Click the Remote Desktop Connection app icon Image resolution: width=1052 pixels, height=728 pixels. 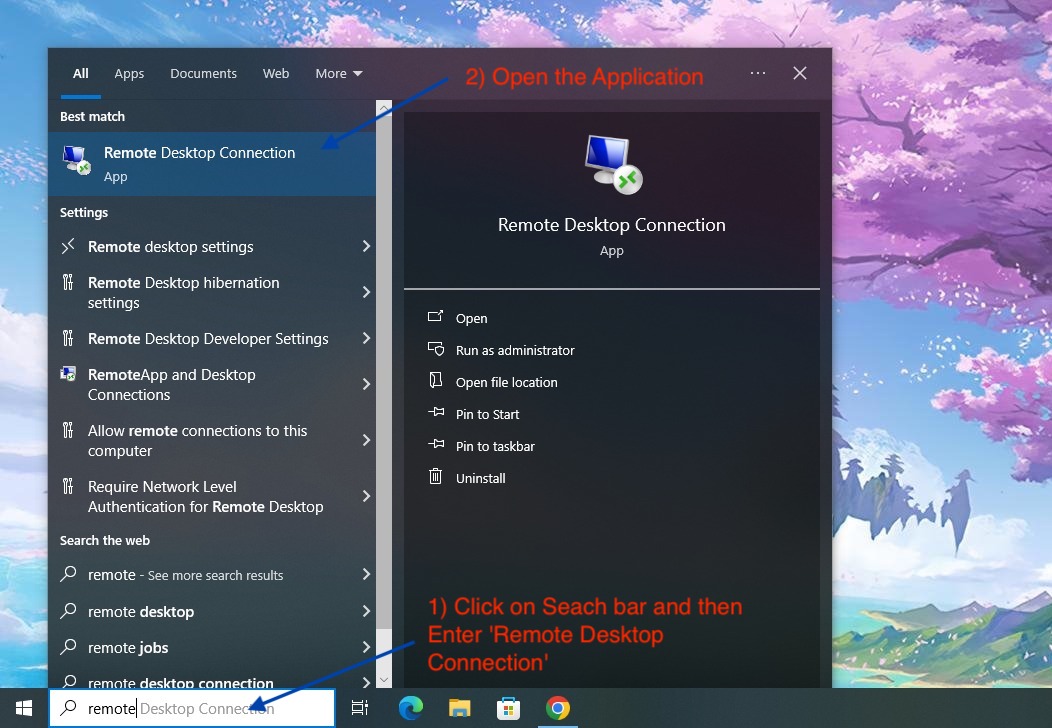77,160
